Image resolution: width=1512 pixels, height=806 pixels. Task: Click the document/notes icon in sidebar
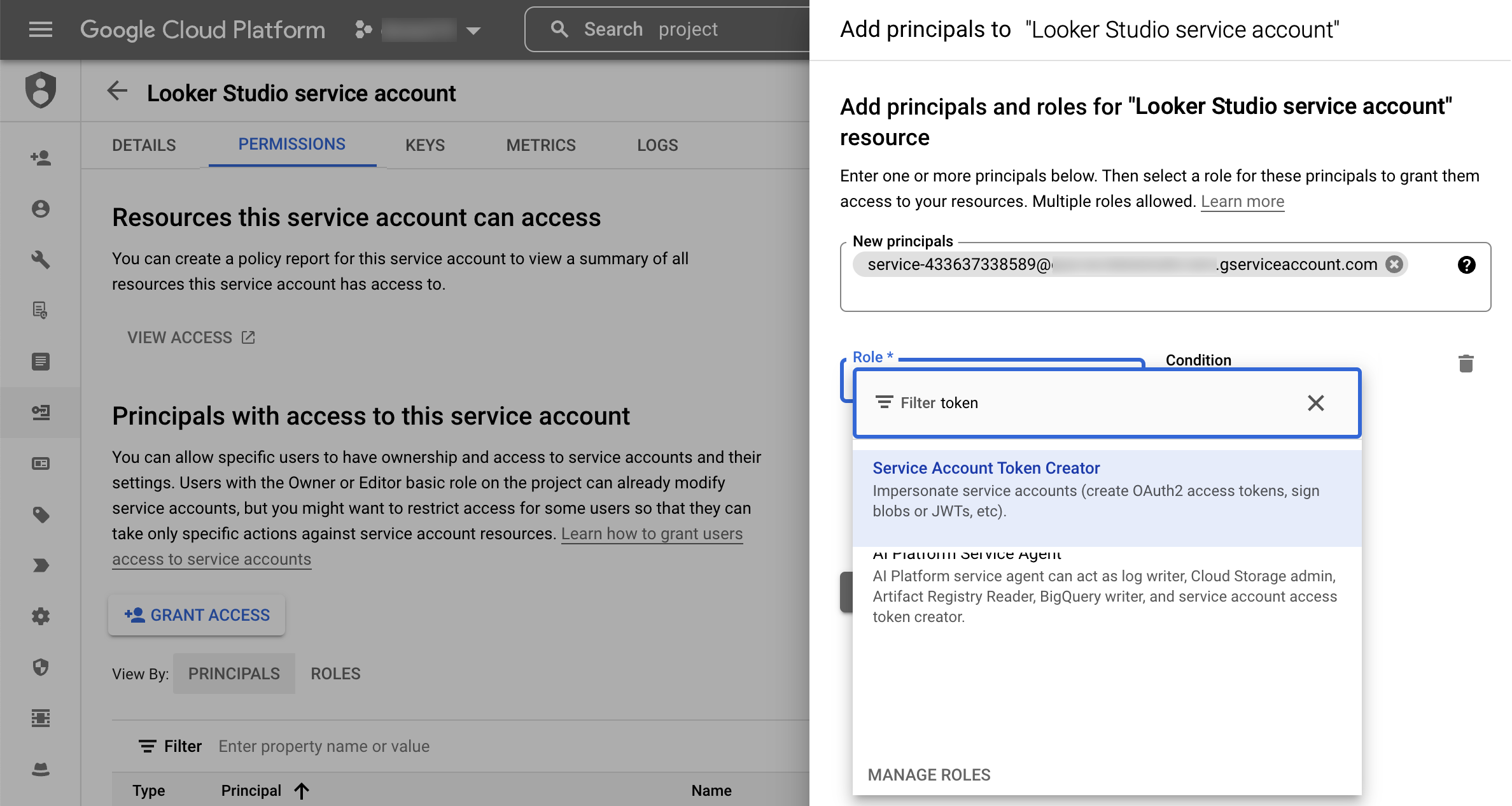click(x=40, y=361)
